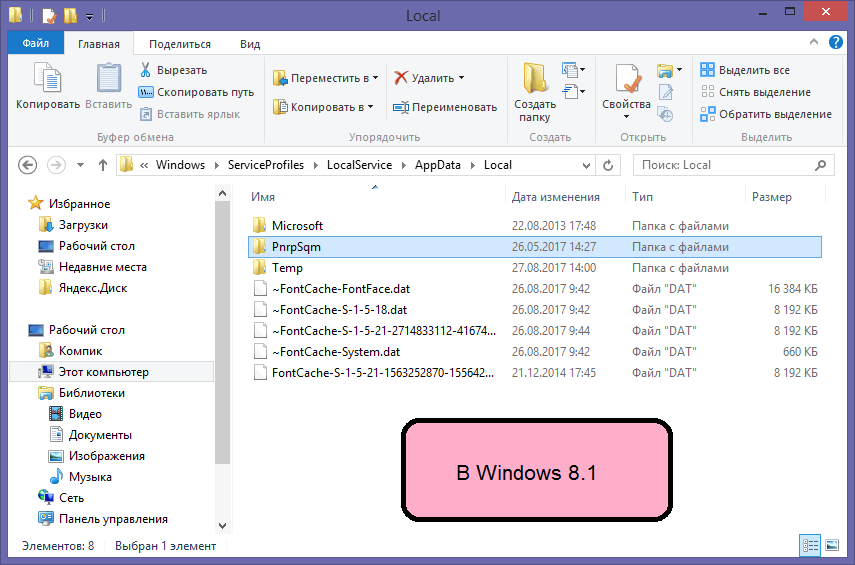Open the File (Файл) tab

pyautogui.click(x=36, y=43)
